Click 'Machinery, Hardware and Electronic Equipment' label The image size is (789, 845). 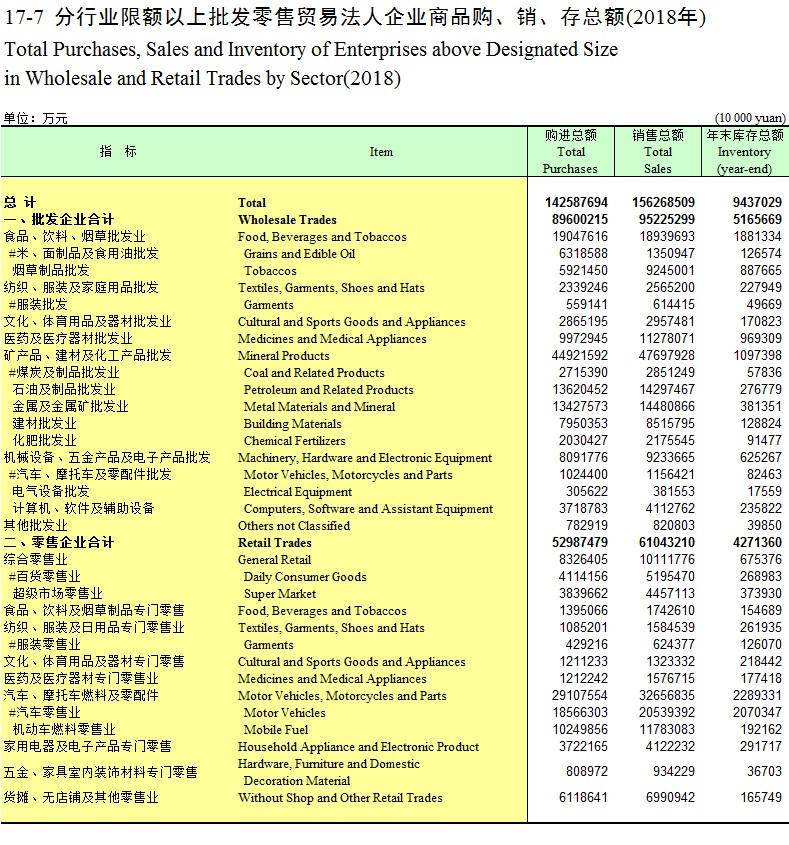point(365,458)
